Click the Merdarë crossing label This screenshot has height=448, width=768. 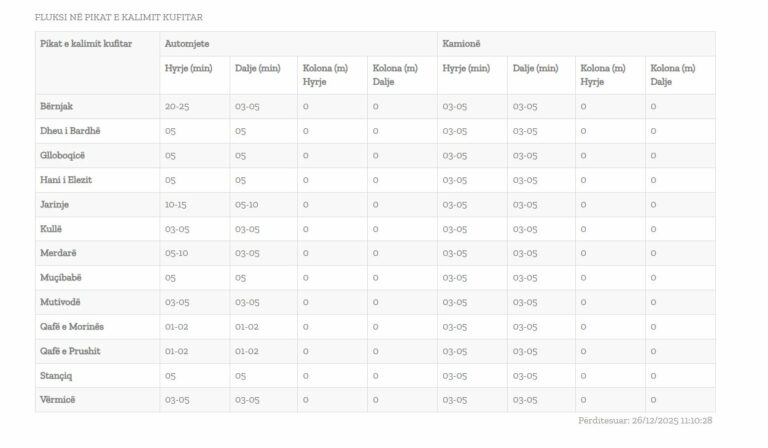click(x=57, y=253)
